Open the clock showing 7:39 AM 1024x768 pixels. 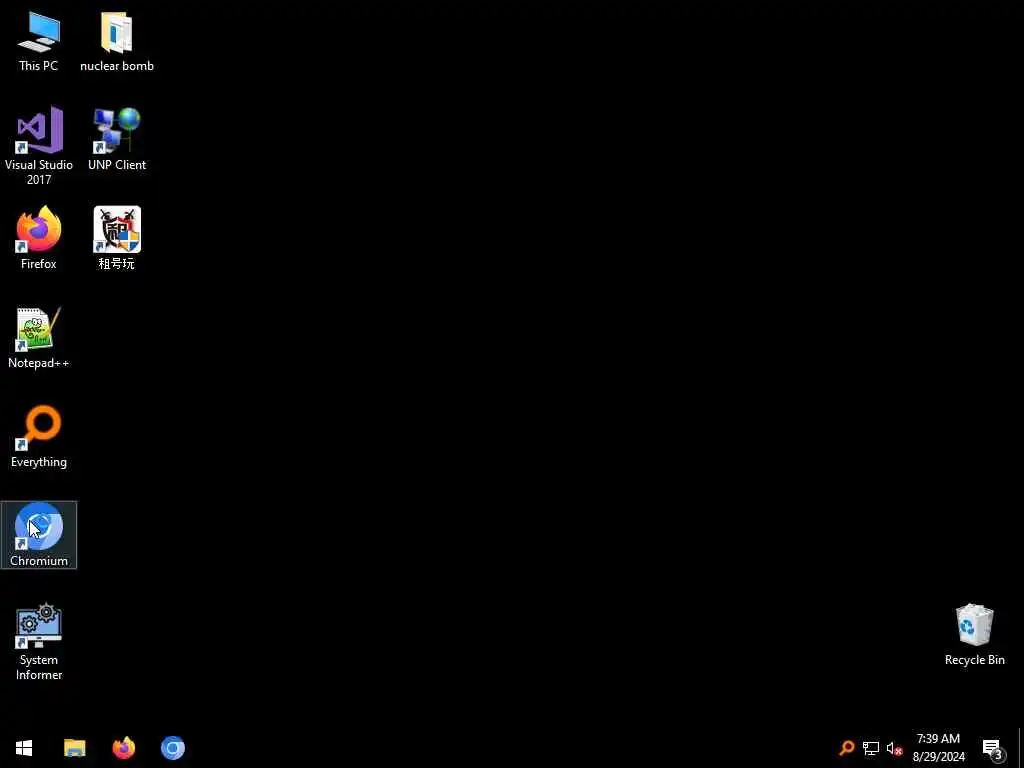[x=938, y=748]
